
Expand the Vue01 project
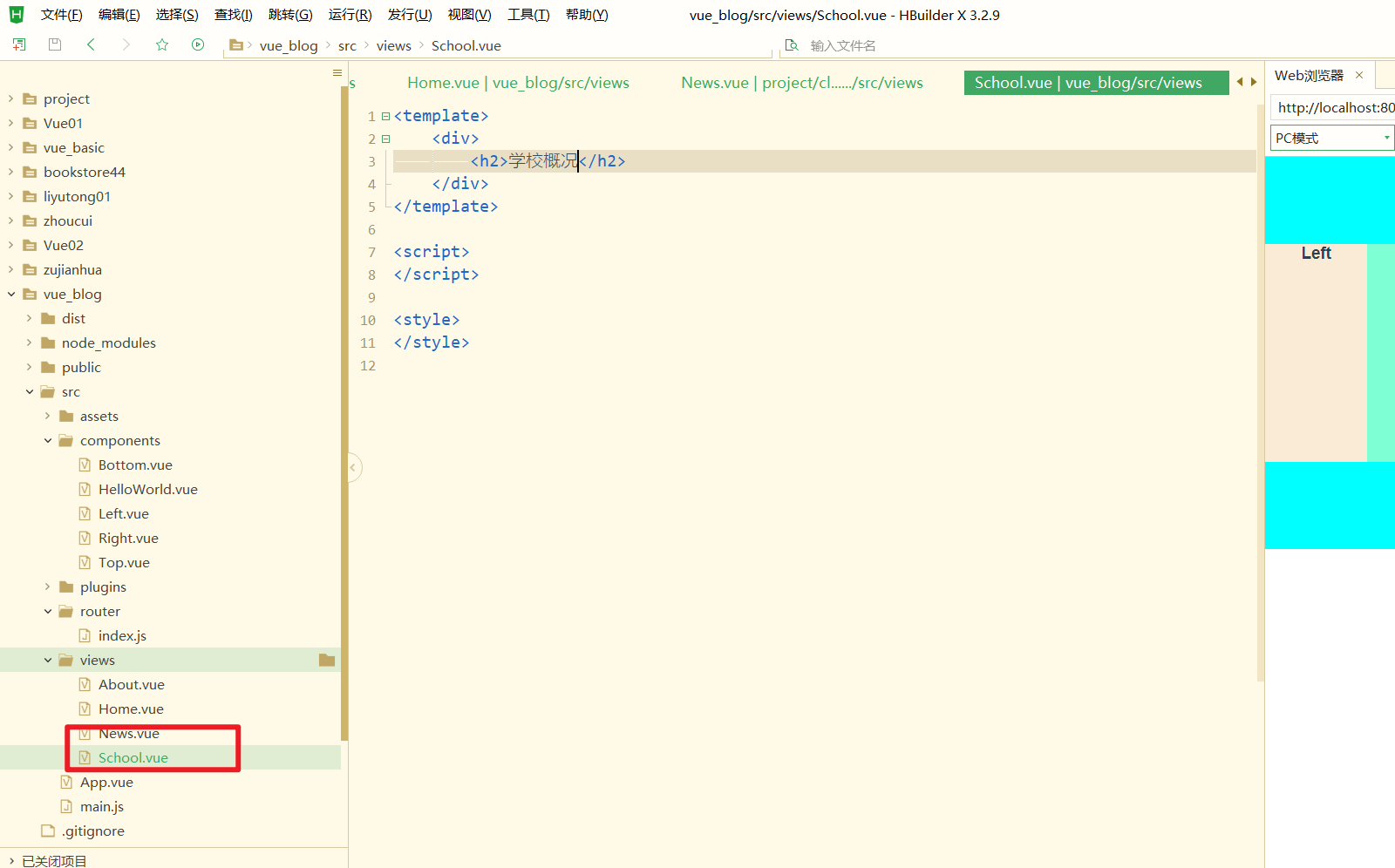(x=11, y=123)
